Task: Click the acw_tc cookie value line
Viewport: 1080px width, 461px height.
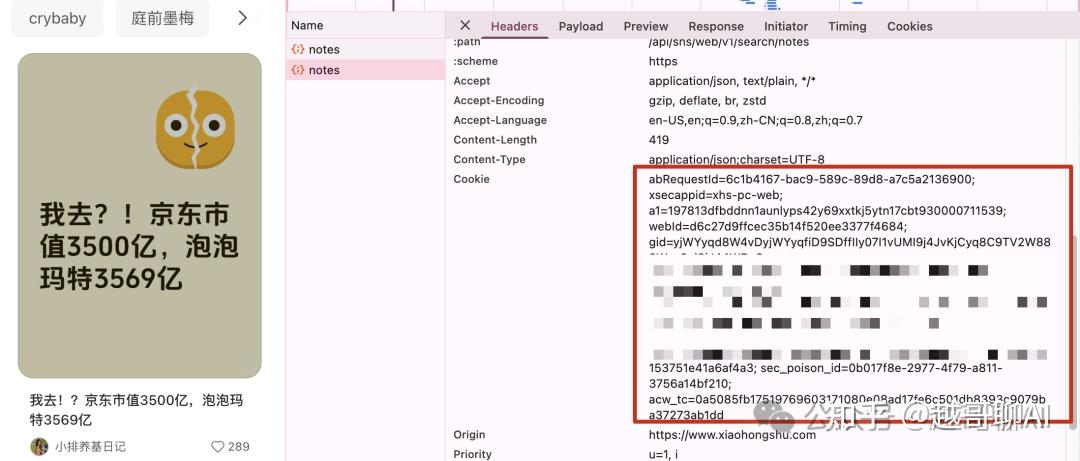Action: tap(847, 400)
